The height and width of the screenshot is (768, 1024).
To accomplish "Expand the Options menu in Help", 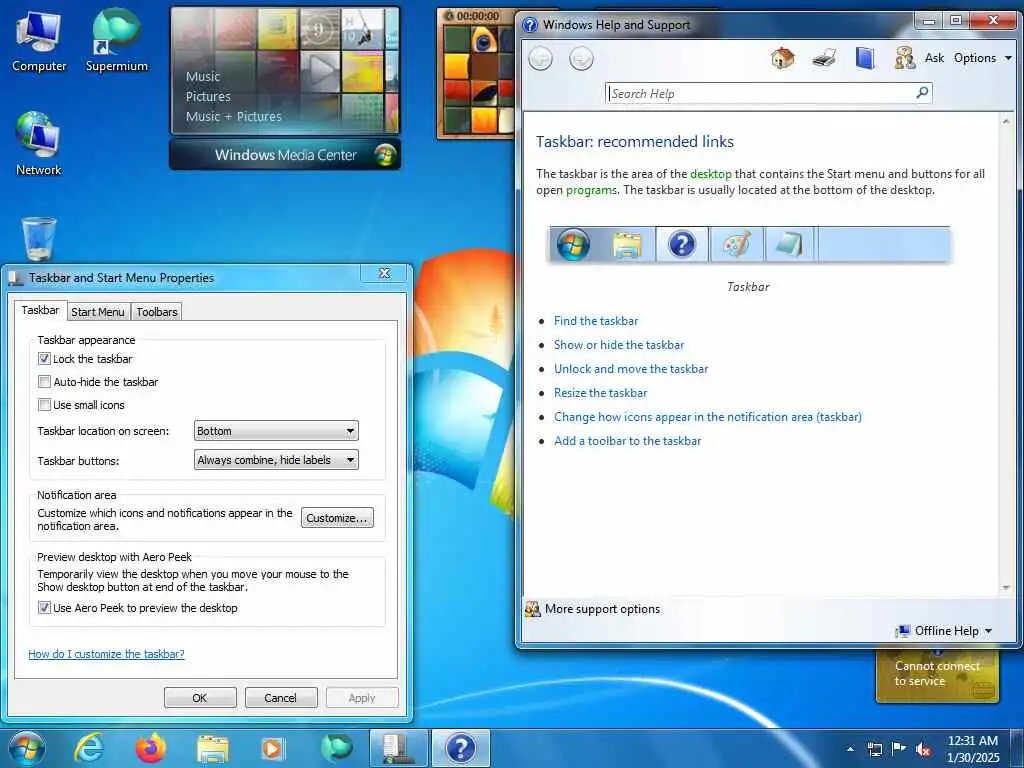I will (x=982, y=58).
